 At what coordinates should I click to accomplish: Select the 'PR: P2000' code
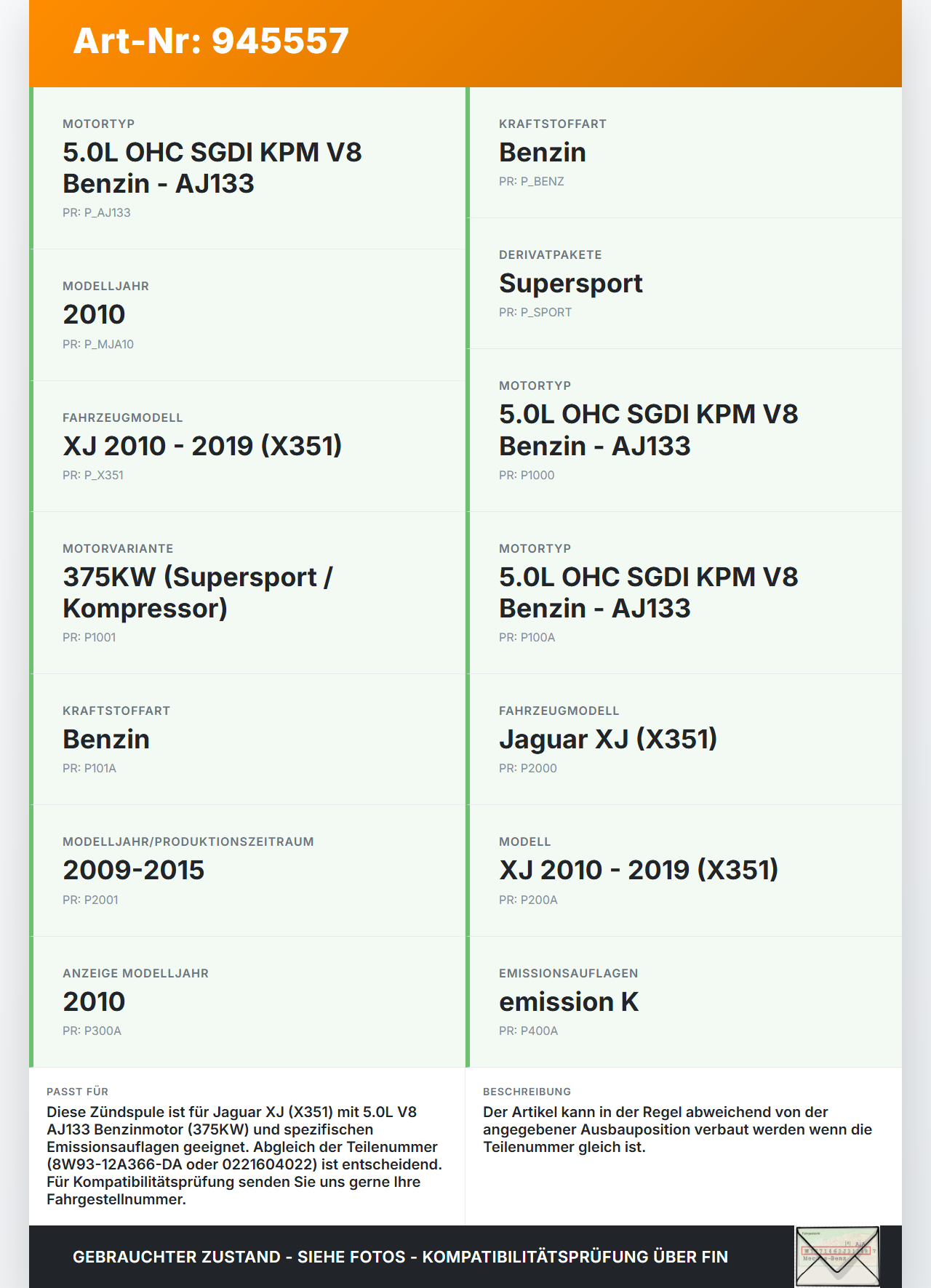(x=528, y=769)
